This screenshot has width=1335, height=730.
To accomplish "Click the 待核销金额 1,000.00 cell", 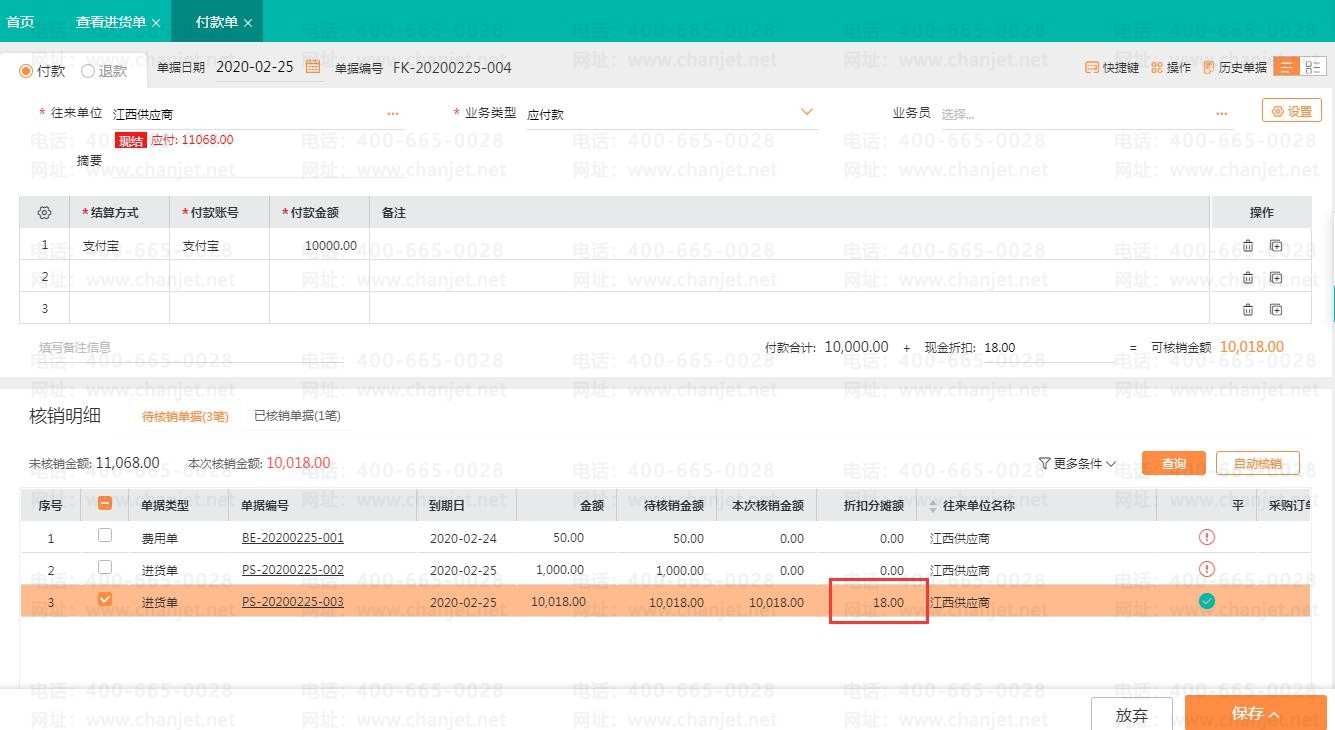I will [x=666, y=570].
